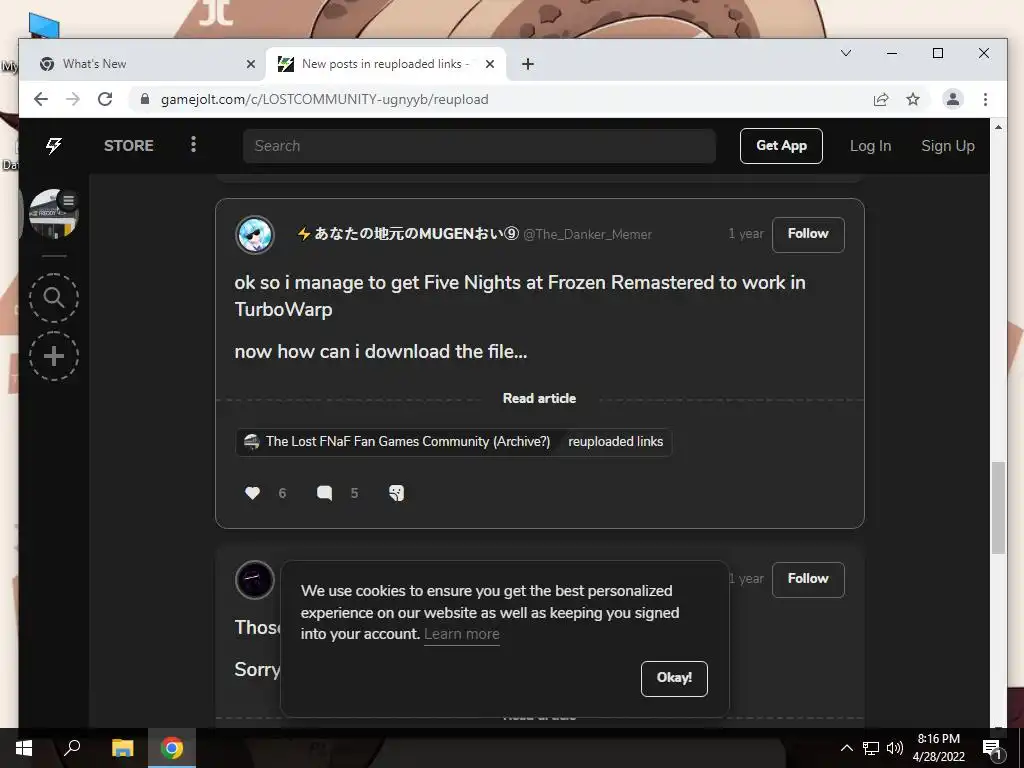Open File Explorer from the taskbar

pos(122,748)
